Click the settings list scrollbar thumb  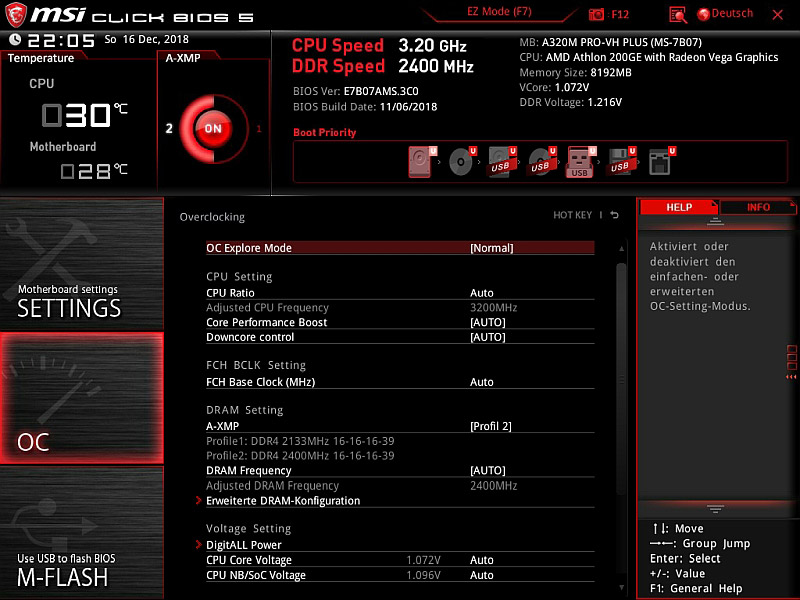pos(621,378)
